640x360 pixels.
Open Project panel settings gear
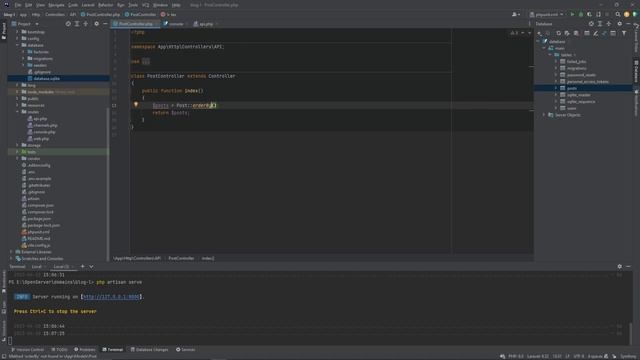[x=96, y=24]
